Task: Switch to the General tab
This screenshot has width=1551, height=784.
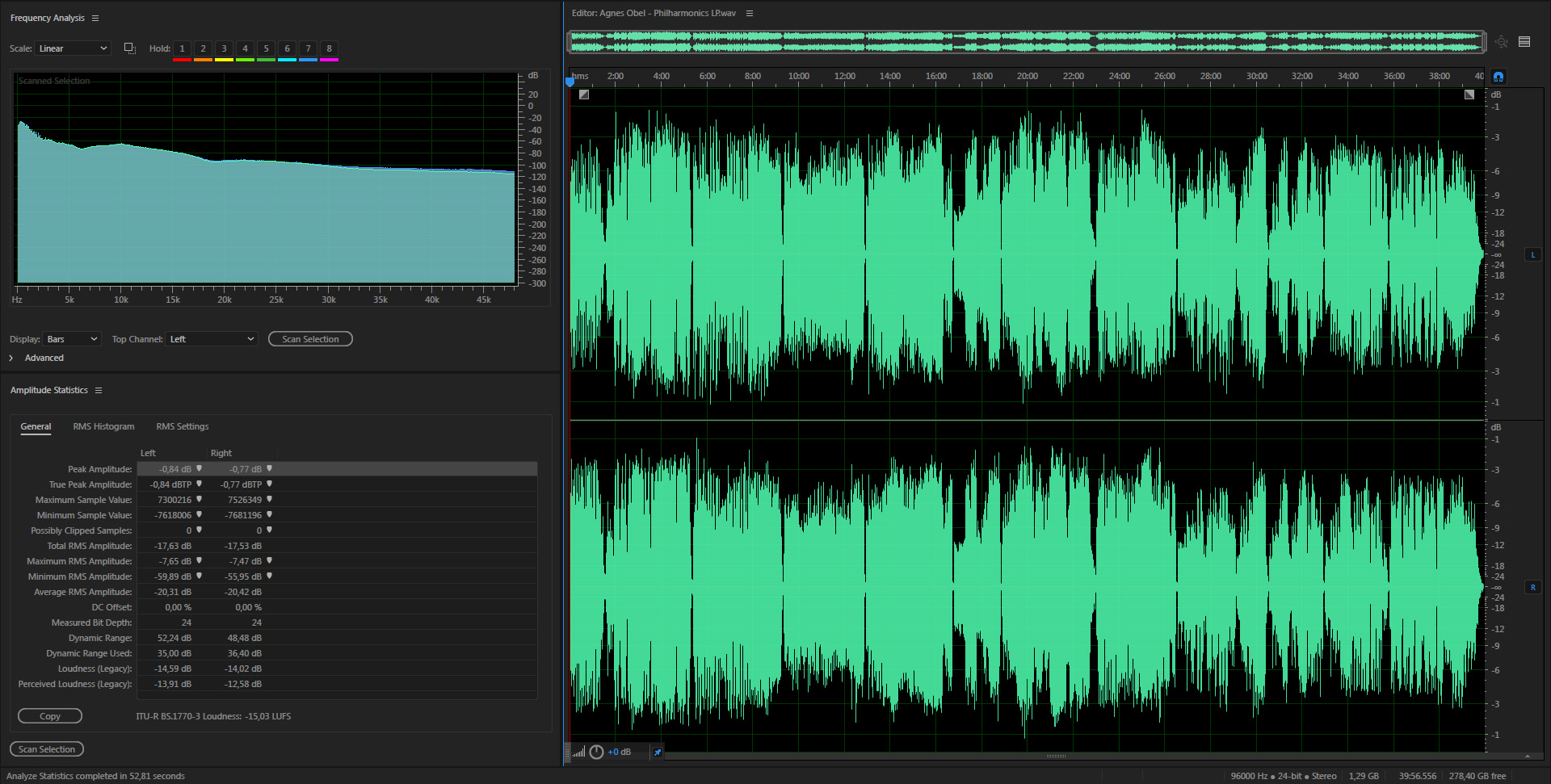Action: [36, 426]
